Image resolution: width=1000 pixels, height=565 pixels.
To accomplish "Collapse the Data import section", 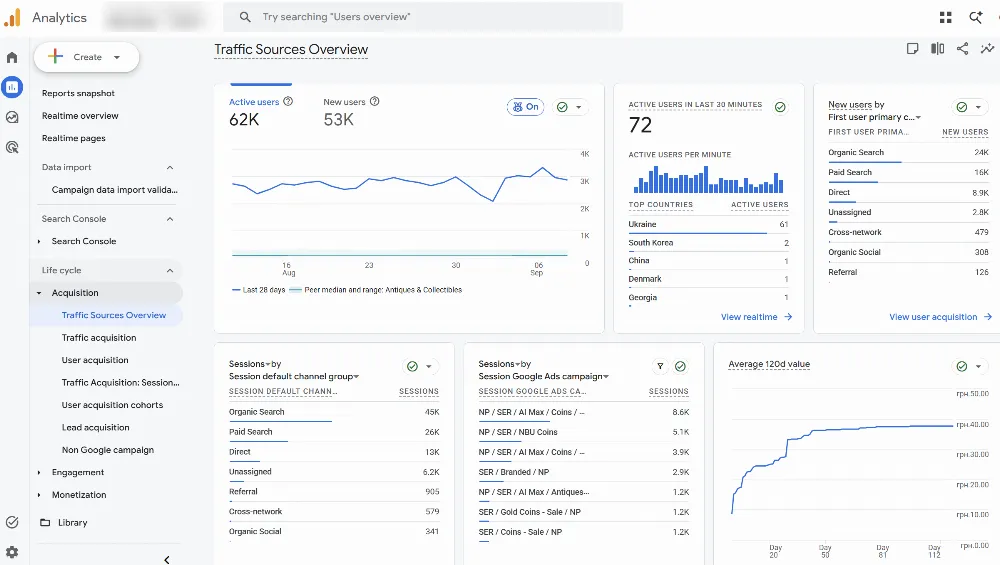I will coord(170,168).
